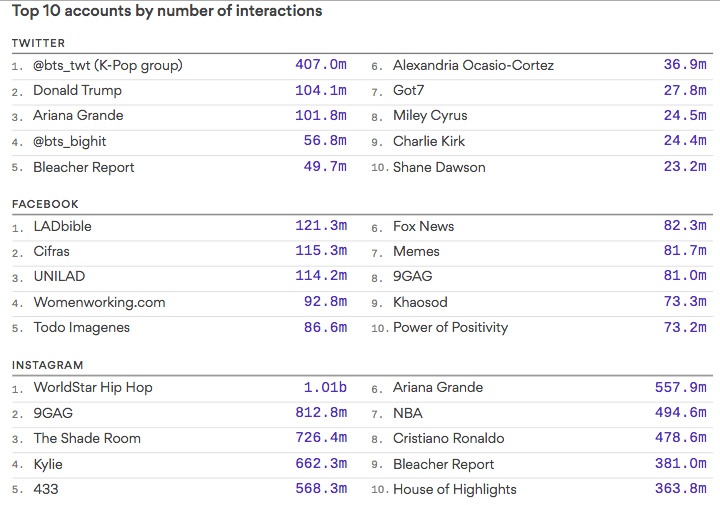Screen dimensions: 720x505
Task: Click the INSTAGRAM section header
Action: tap(47, 365)
